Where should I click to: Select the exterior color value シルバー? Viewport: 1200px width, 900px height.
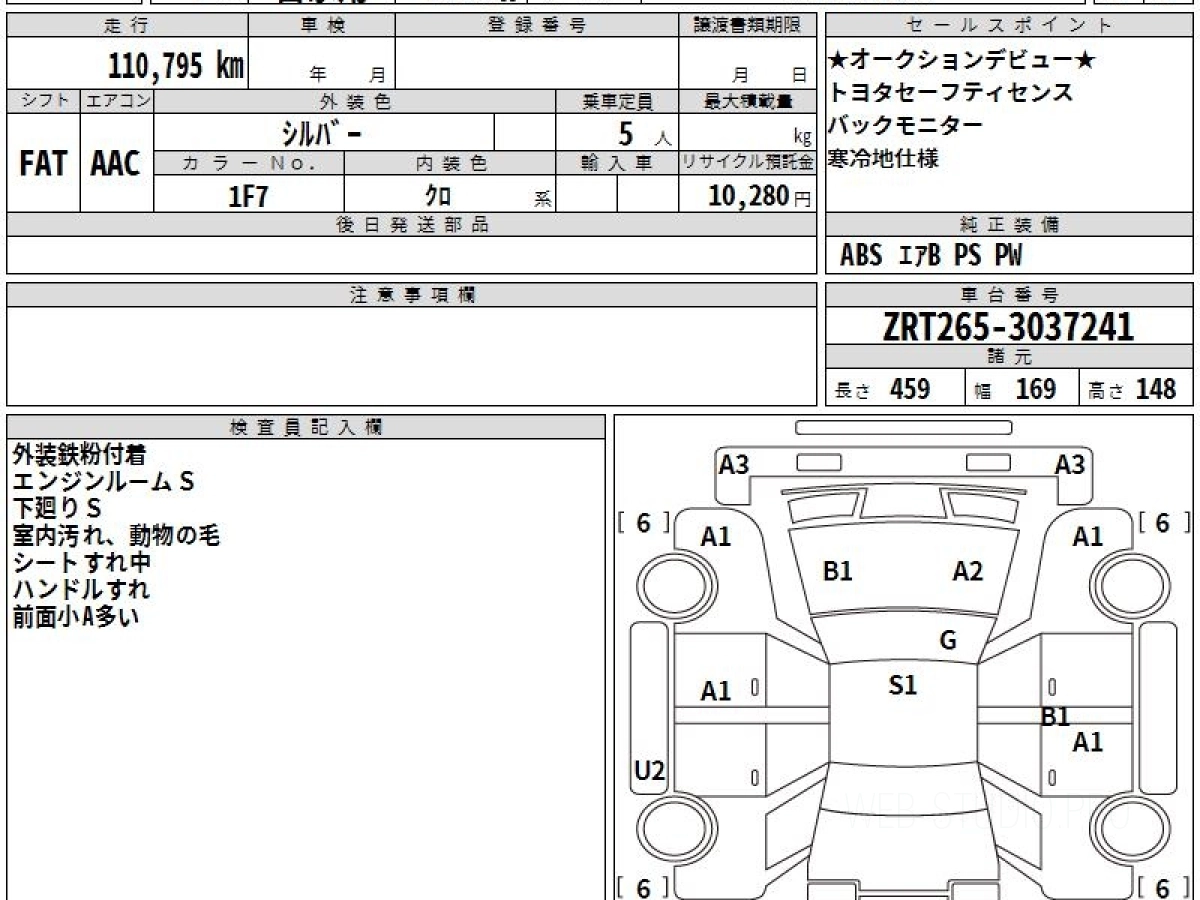pyautogui.click(x=323, y=132)
